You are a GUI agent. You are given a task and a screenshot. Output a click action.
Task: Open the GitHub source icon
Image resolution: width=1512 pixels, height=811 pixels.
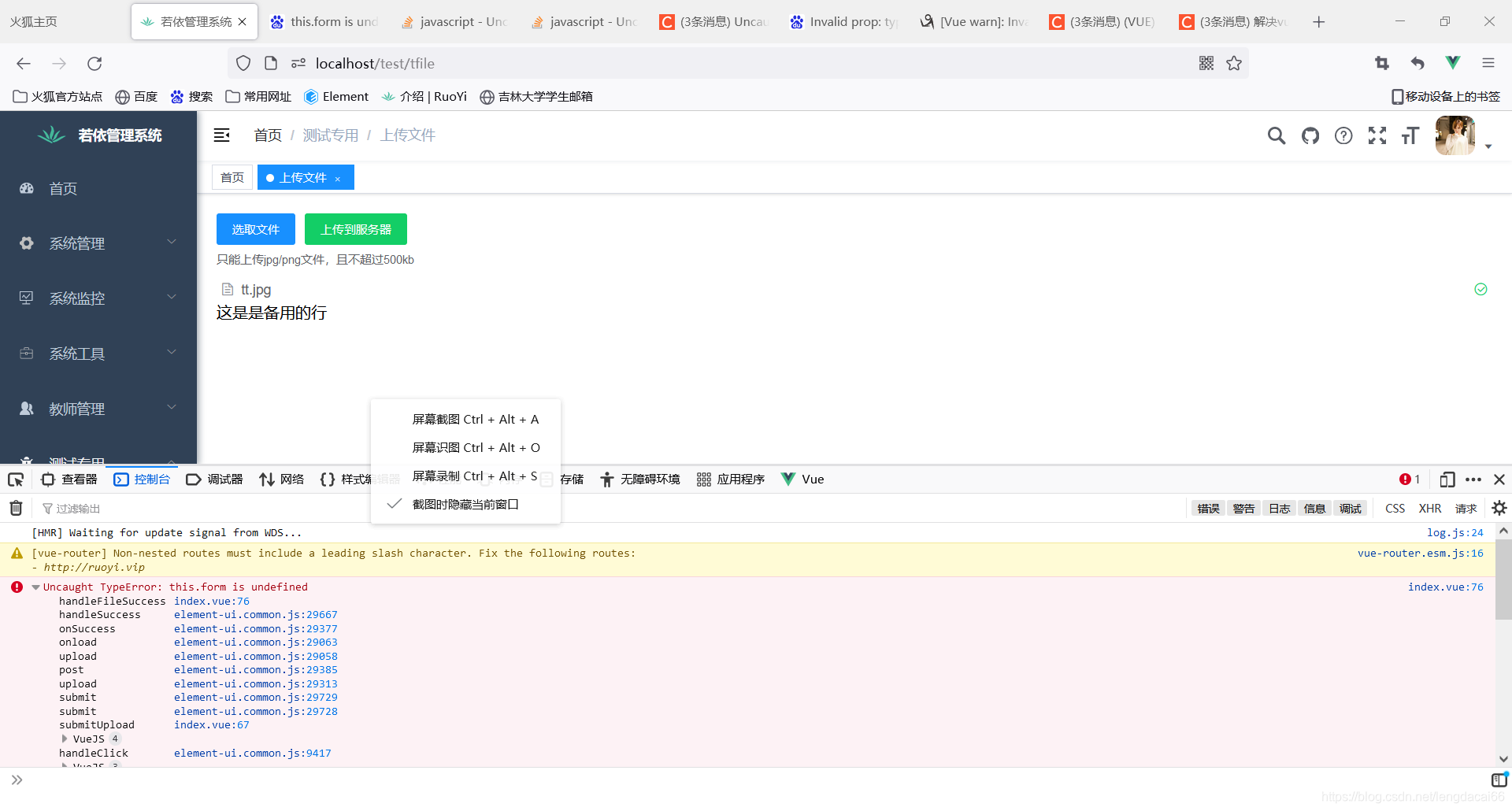pyautogui.click(x=1310, y=135)
